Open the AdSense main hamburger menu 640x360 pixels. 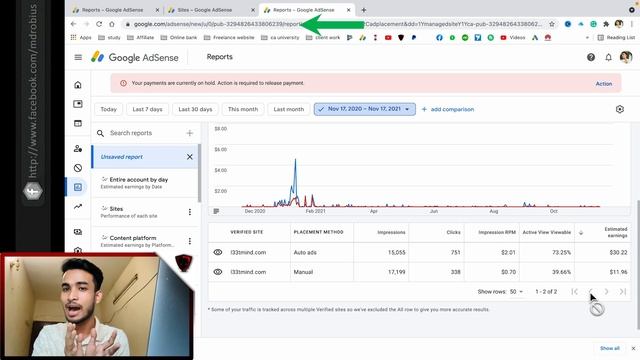coord(78,58)
